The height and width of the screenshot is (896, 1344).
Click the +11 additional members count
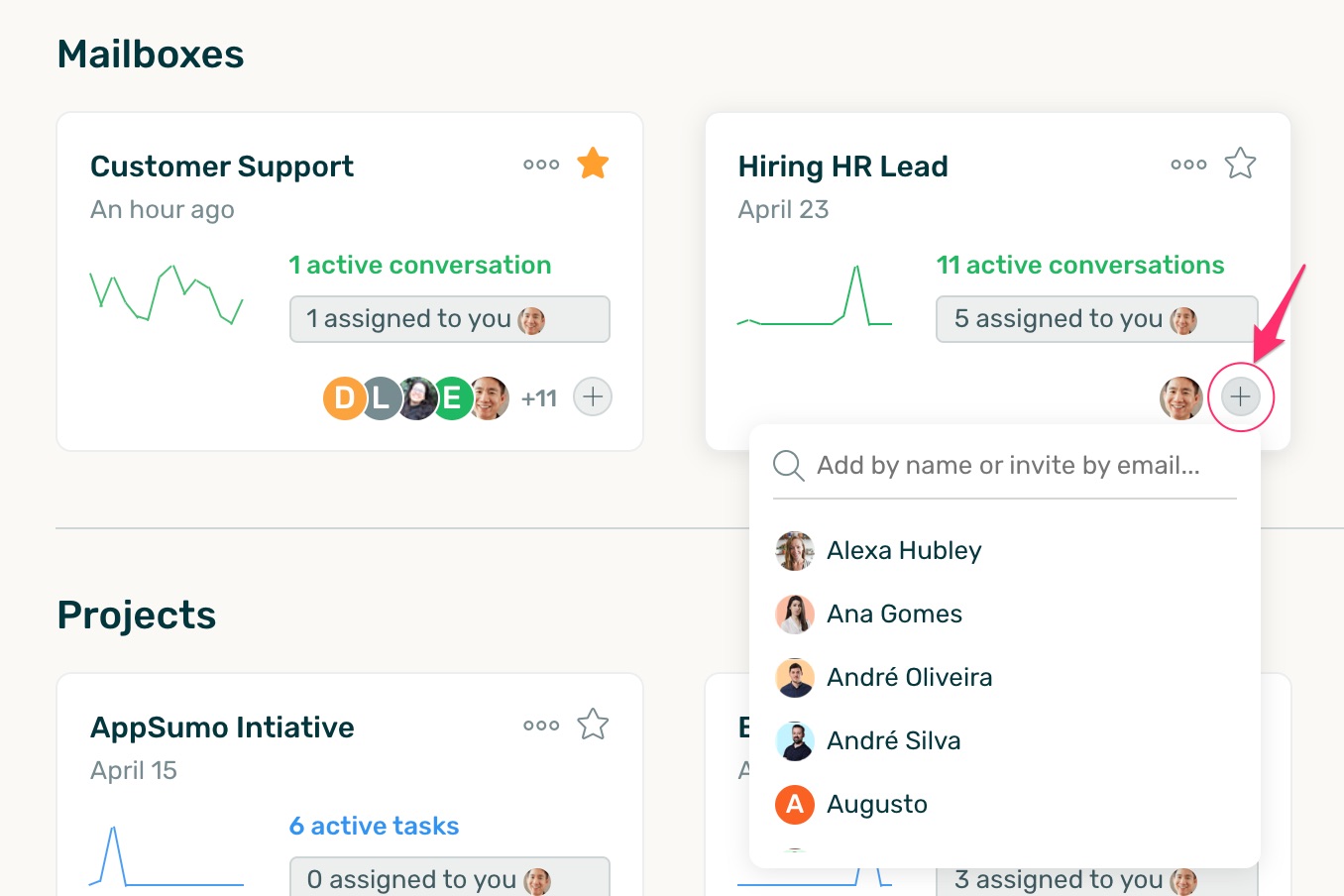click(x=539, y=398)
